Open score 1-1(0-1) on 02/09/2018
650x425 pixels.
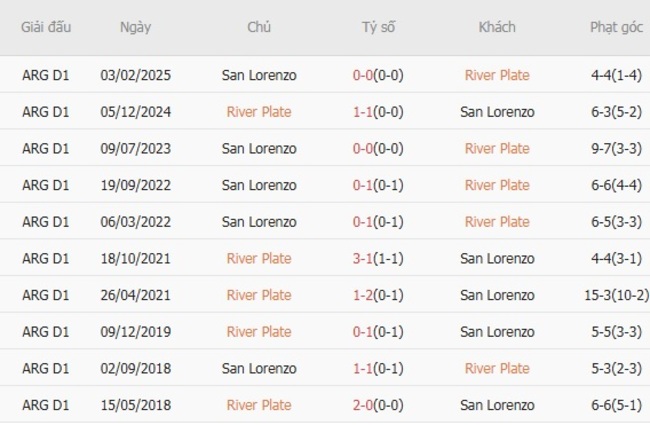click(x=378, y=368)
